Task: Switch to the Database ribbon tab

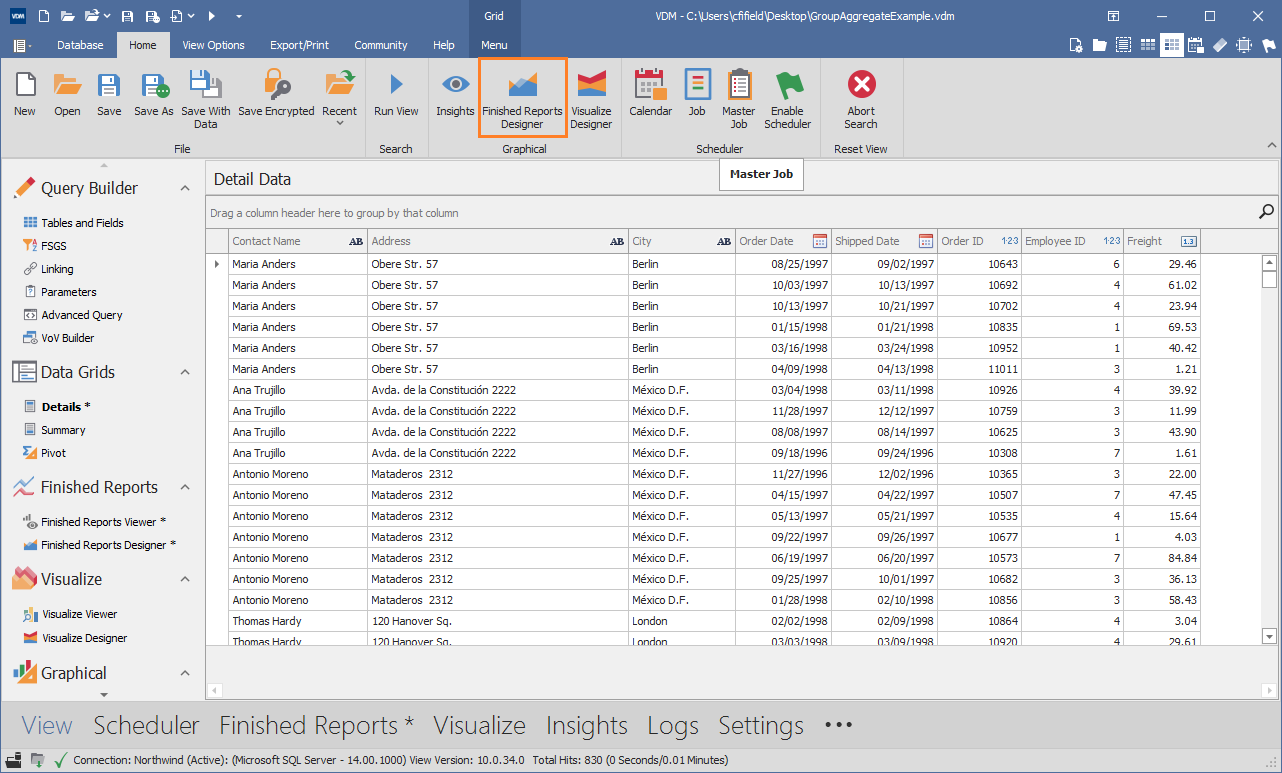Action: 80,45
